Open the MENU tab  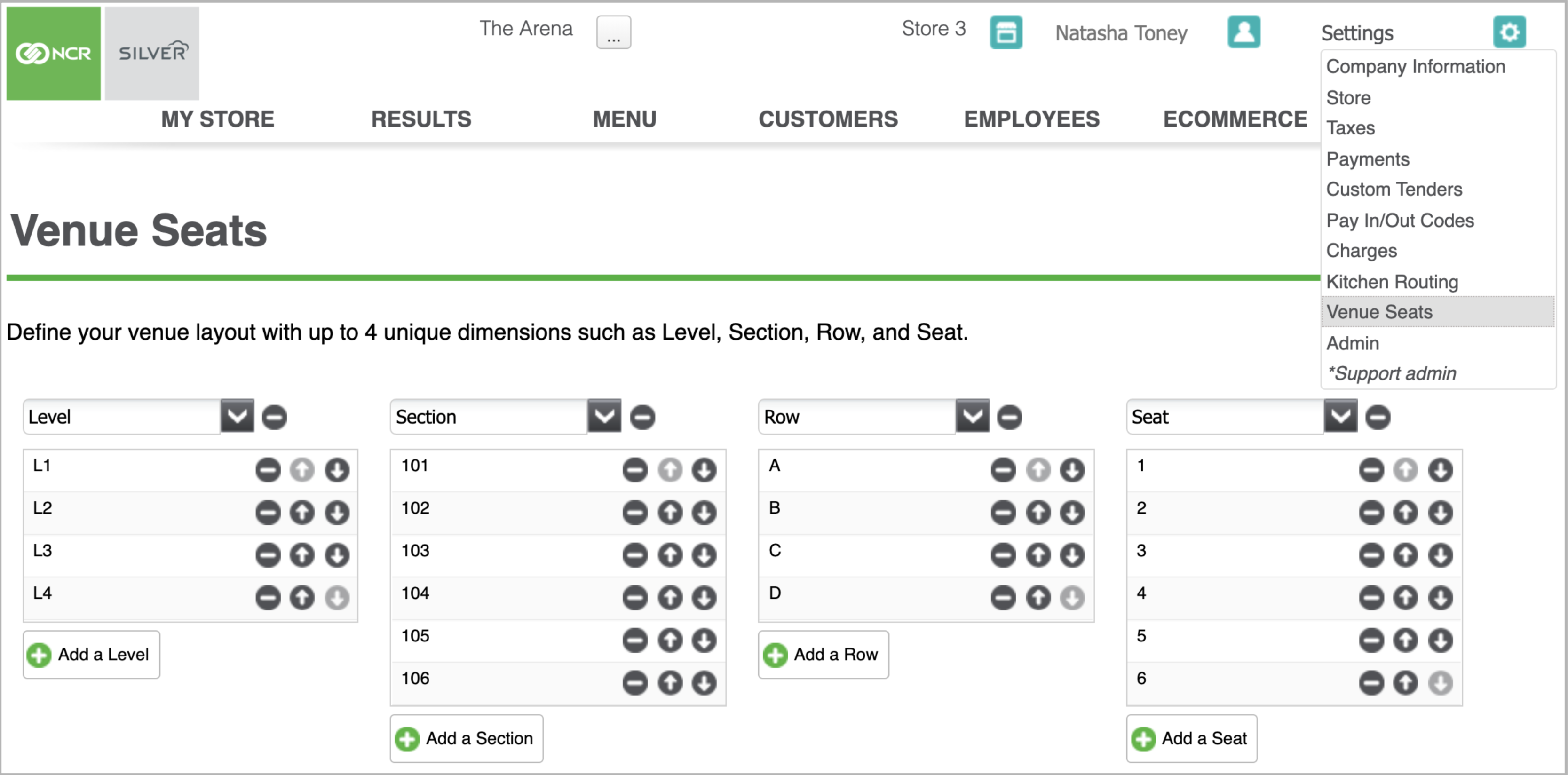pyautogui.click(x=625, y=119)
